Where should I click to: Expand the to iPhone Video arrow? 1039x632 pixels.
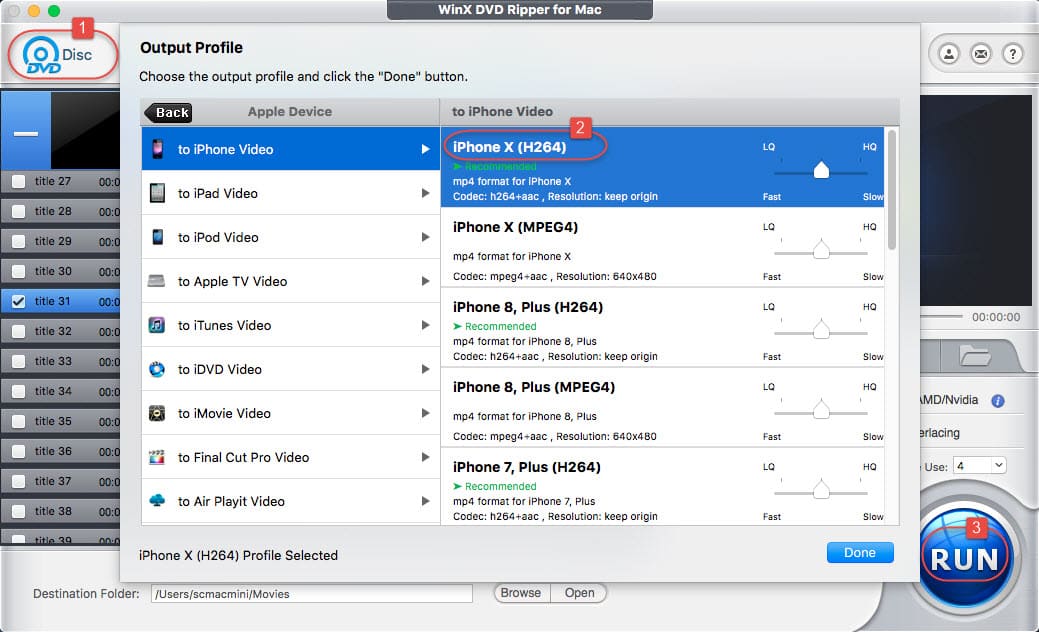click(425, 149)
